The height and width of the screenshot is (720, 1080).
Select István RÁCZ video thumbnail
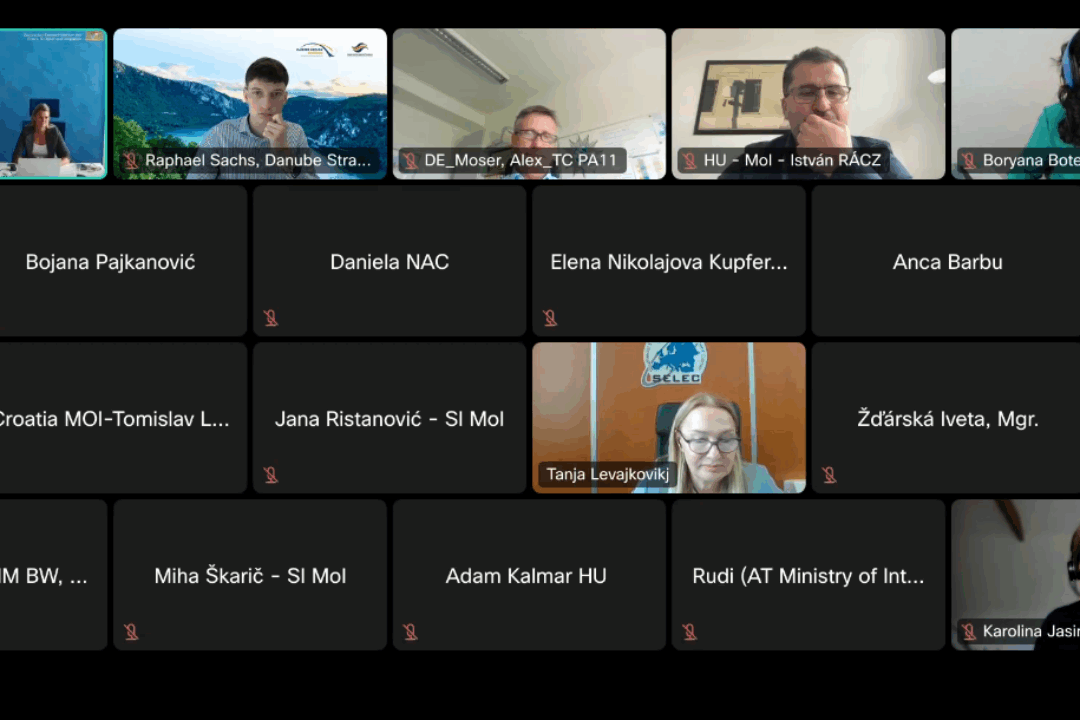(809, 103)
